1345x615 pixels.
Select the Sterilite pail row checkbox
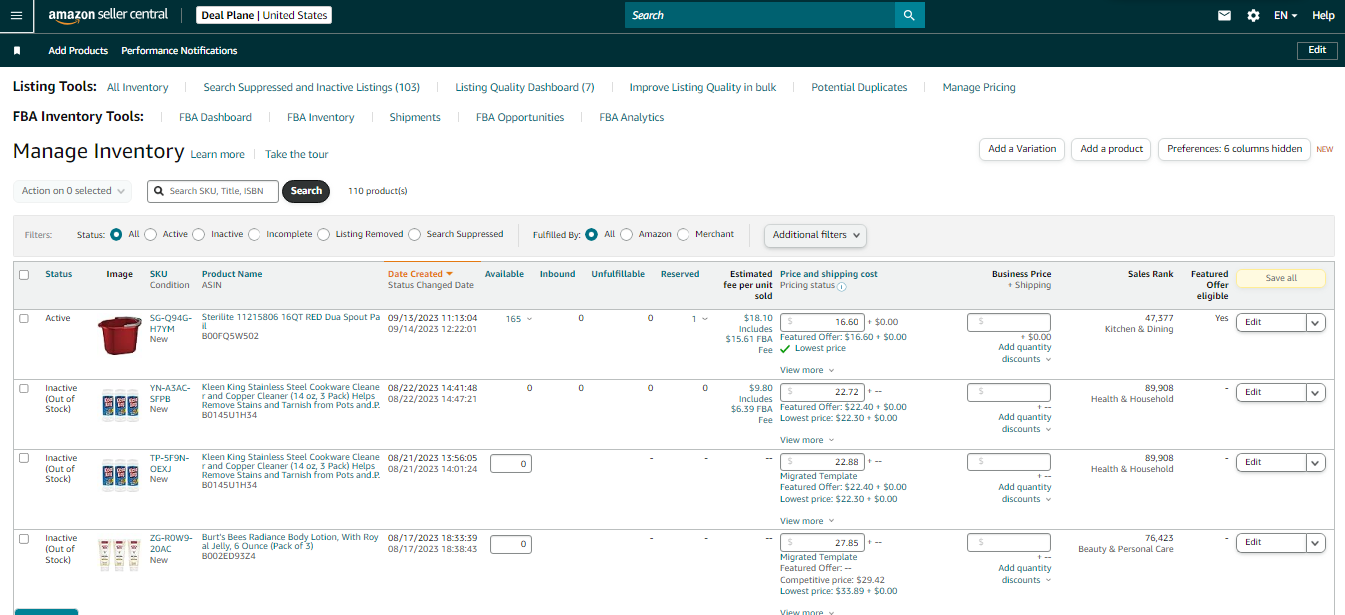point(24,318)
